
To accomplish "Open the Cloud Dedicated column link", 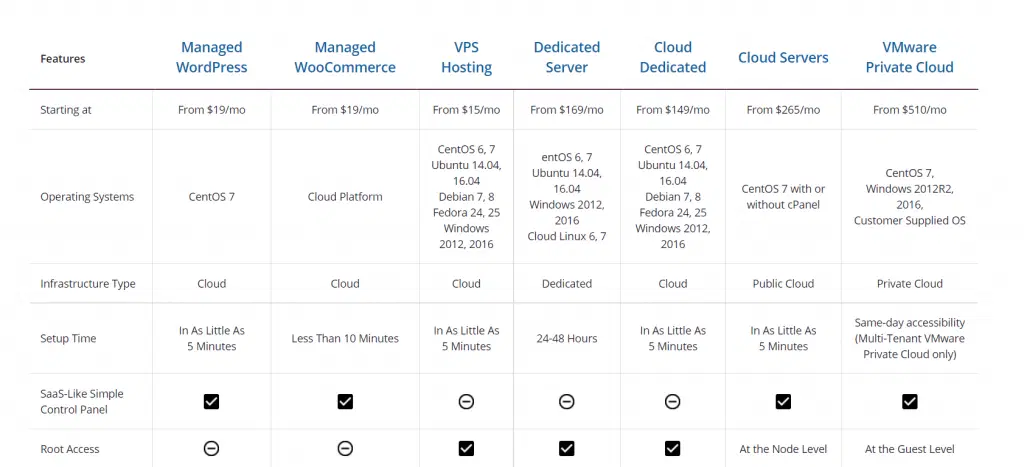I will tap(673, 58).
